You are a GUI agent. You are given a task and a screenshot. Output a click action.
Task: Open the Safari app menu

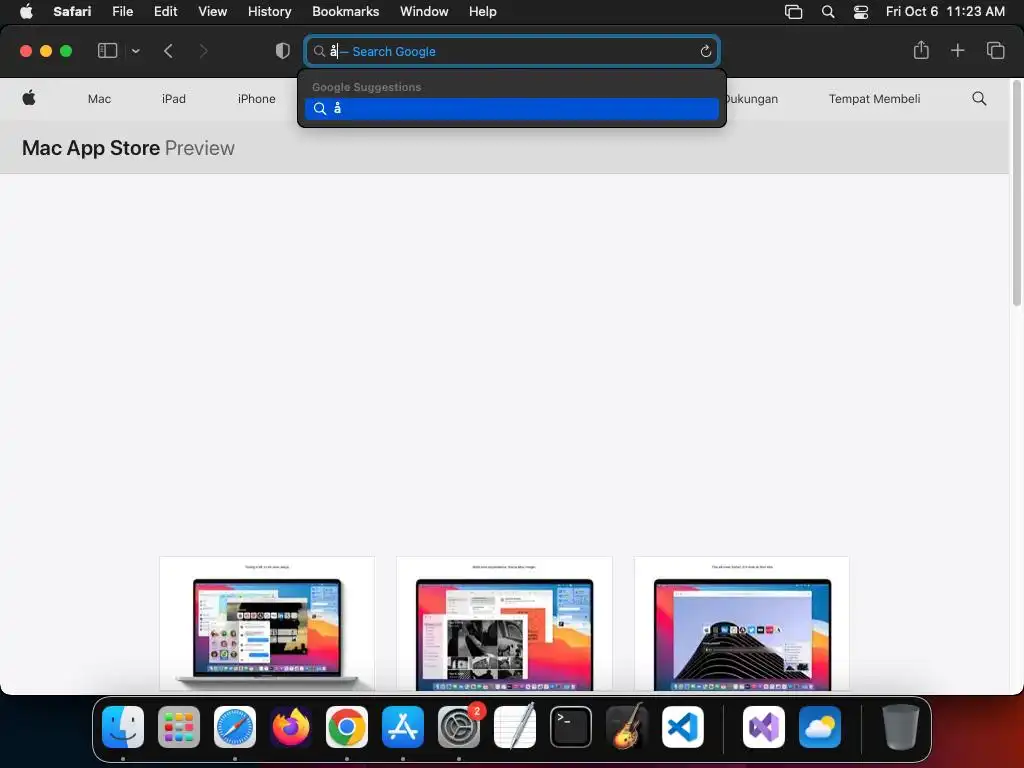tap(72, 11)
